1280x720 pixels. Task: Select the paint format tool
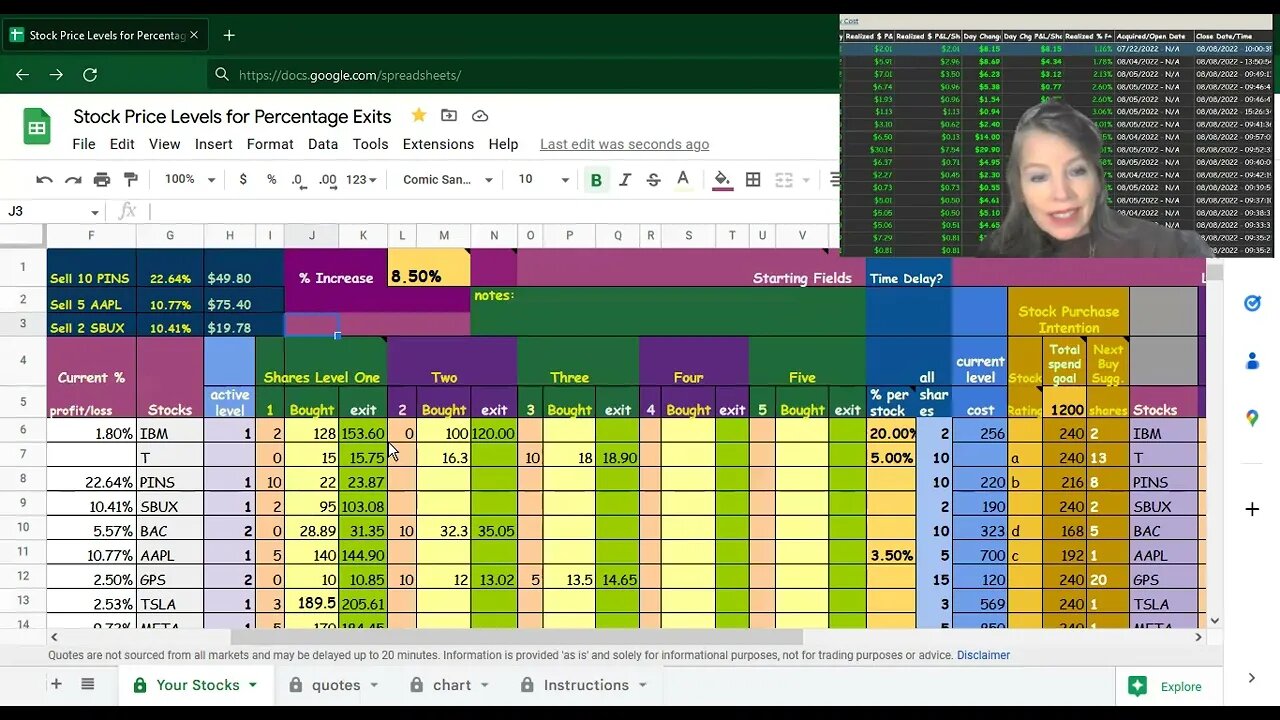[x=131, y=180]
